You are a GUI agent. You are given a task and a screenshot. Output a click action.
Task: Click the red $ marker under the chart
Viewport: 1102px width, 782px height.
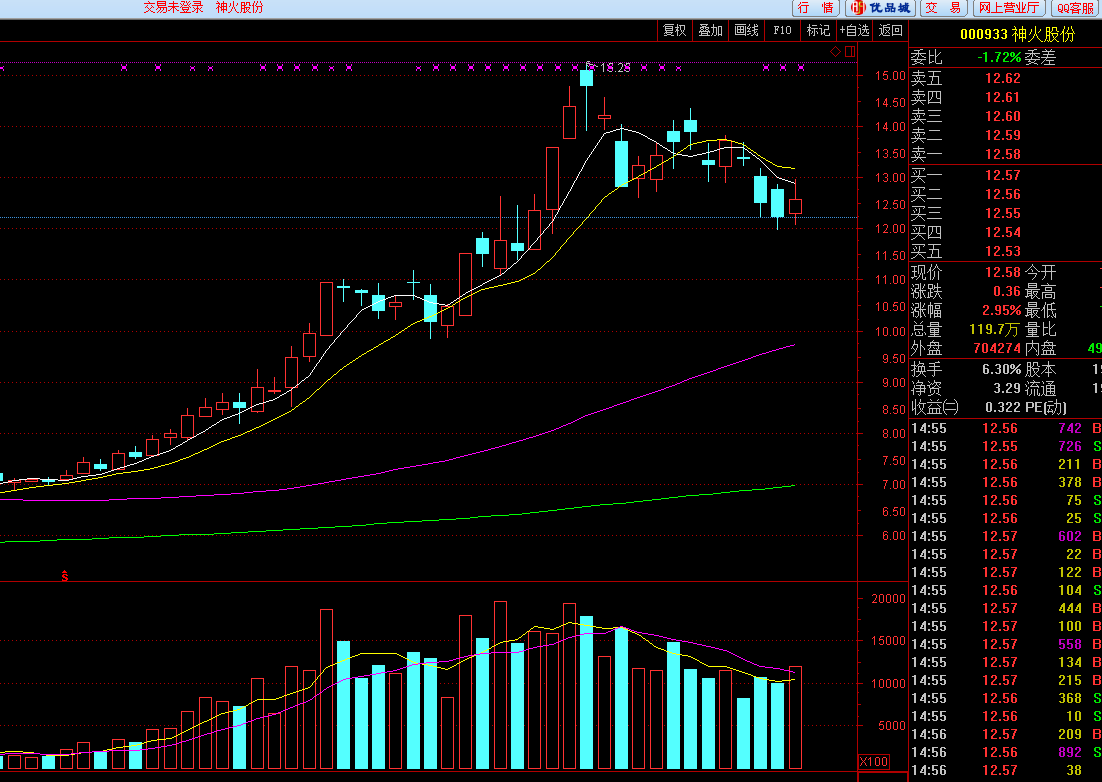tap(65, 575)
